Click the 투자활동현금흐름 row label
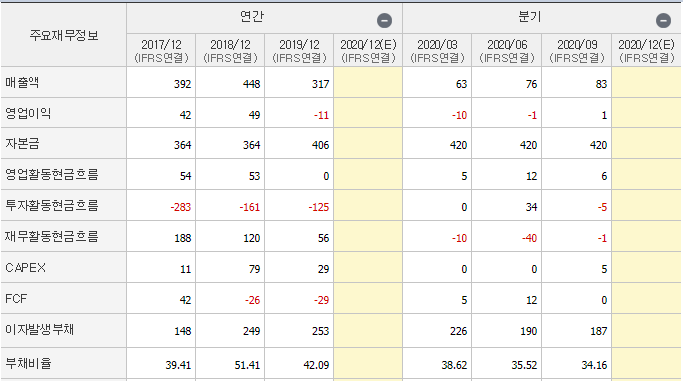This screenshot has width=683, height=381. 52,206
